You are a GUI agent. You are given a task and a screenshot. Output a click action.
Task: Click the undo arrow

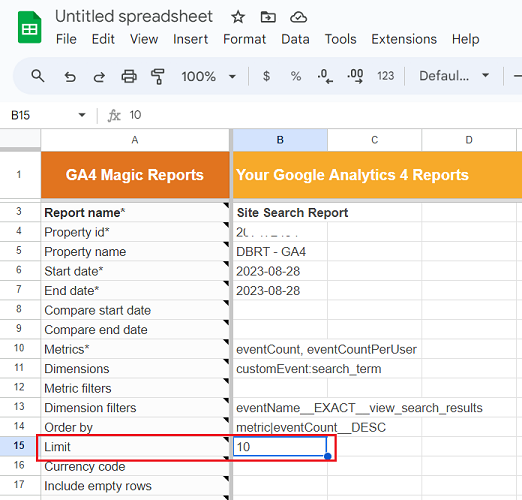pos(70,77)
